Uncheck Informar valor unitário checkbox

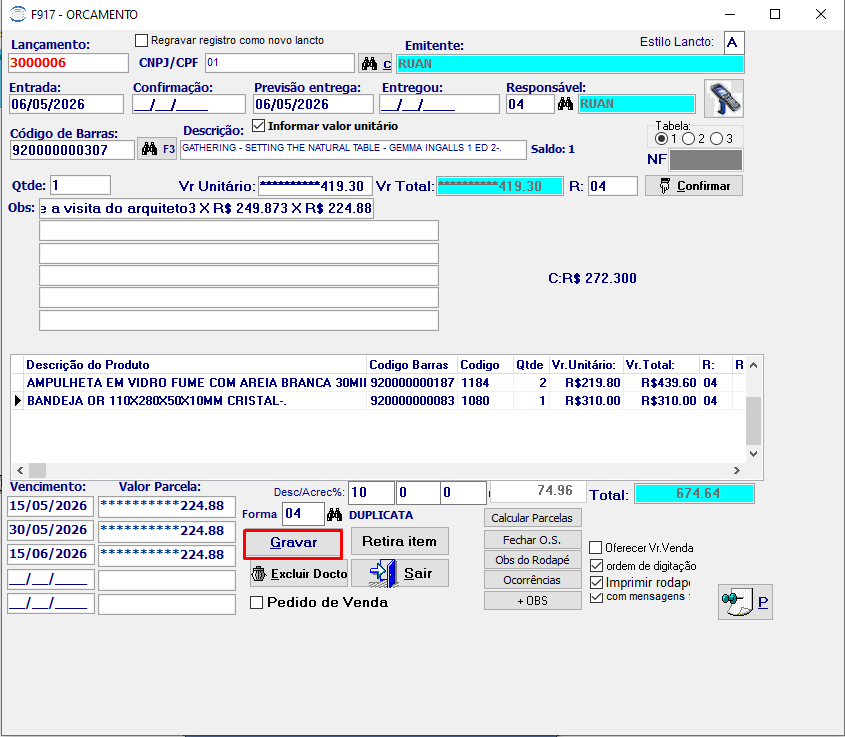pos(259,126)
